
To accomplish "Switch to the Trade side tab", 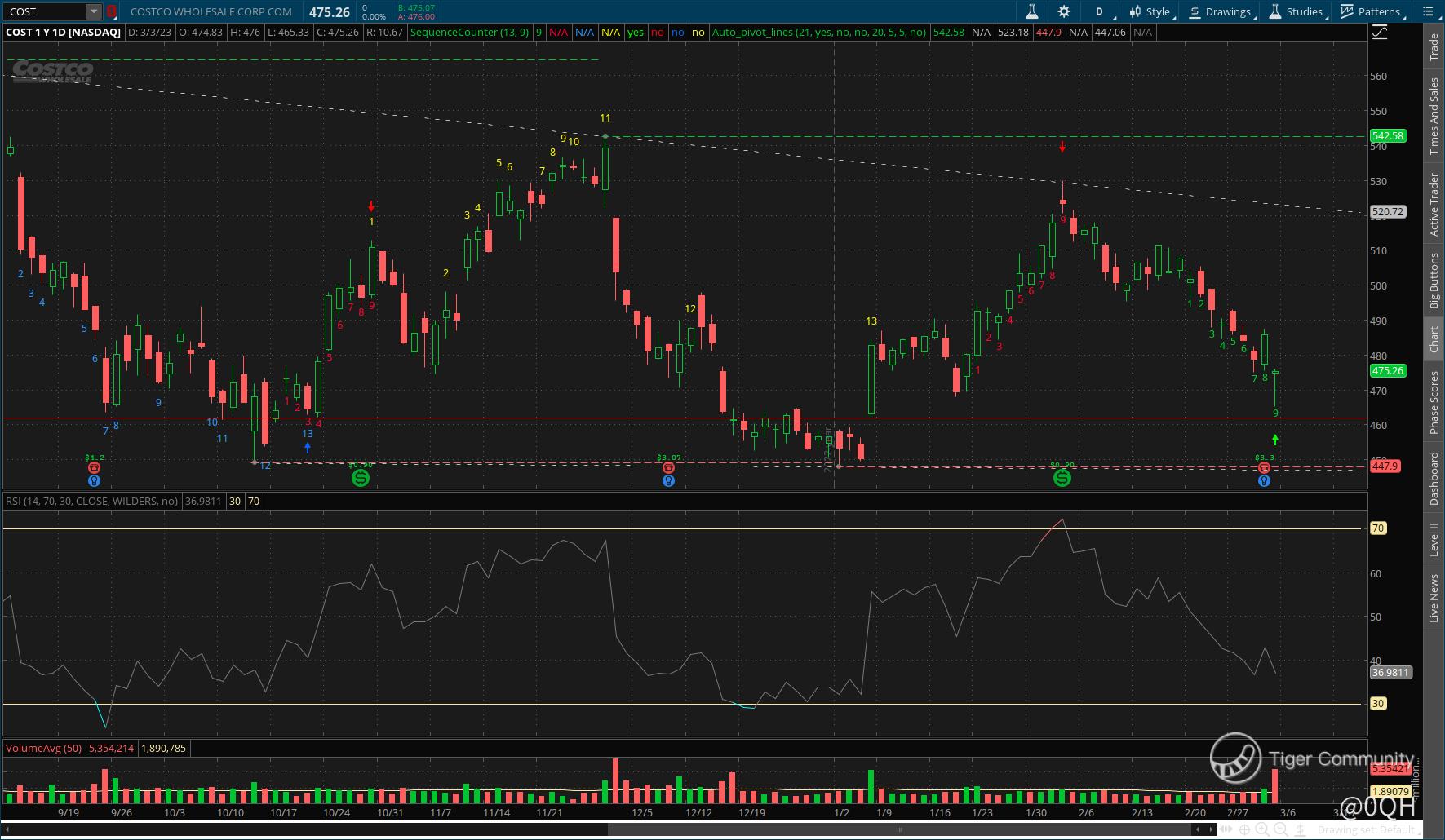I will click(1434, 47).
